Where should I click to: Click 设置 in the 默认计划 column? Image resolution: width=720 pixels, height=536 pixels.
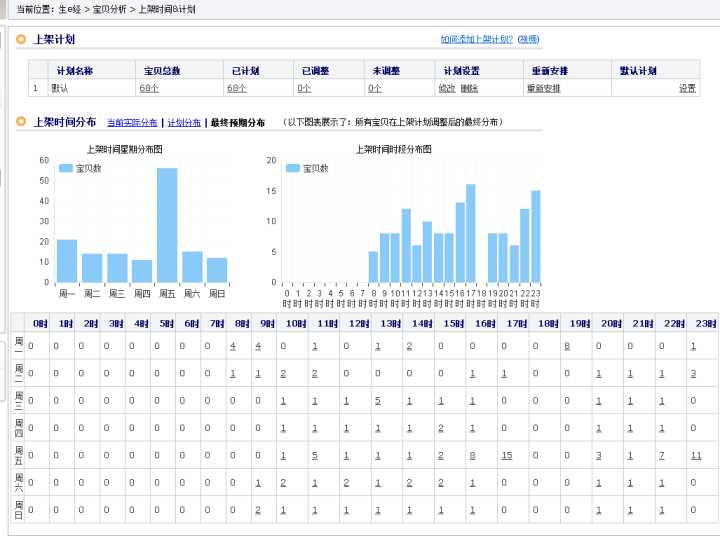[687, 88]
